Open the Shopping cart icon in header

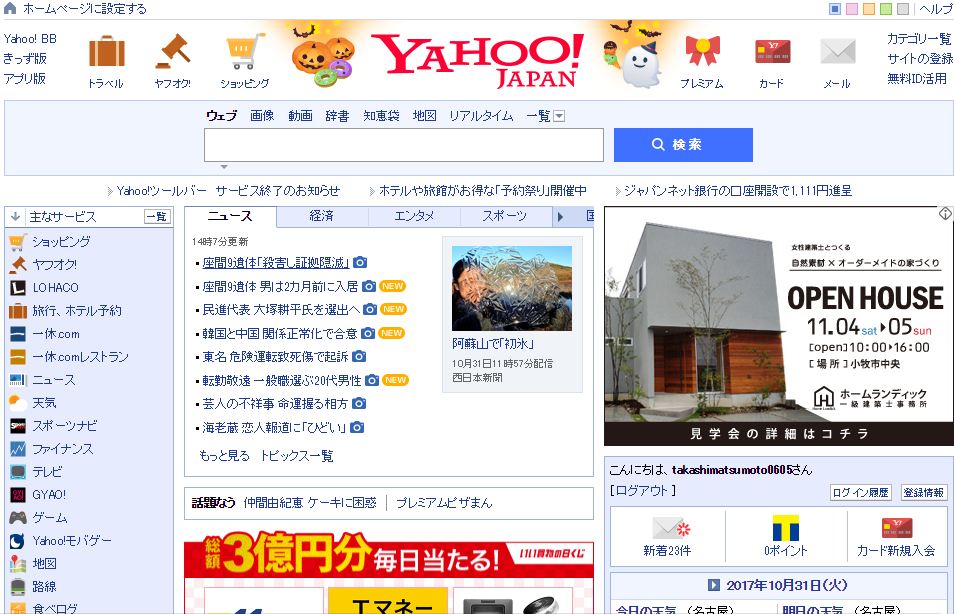pyautogui.click(x=245, y=51)
